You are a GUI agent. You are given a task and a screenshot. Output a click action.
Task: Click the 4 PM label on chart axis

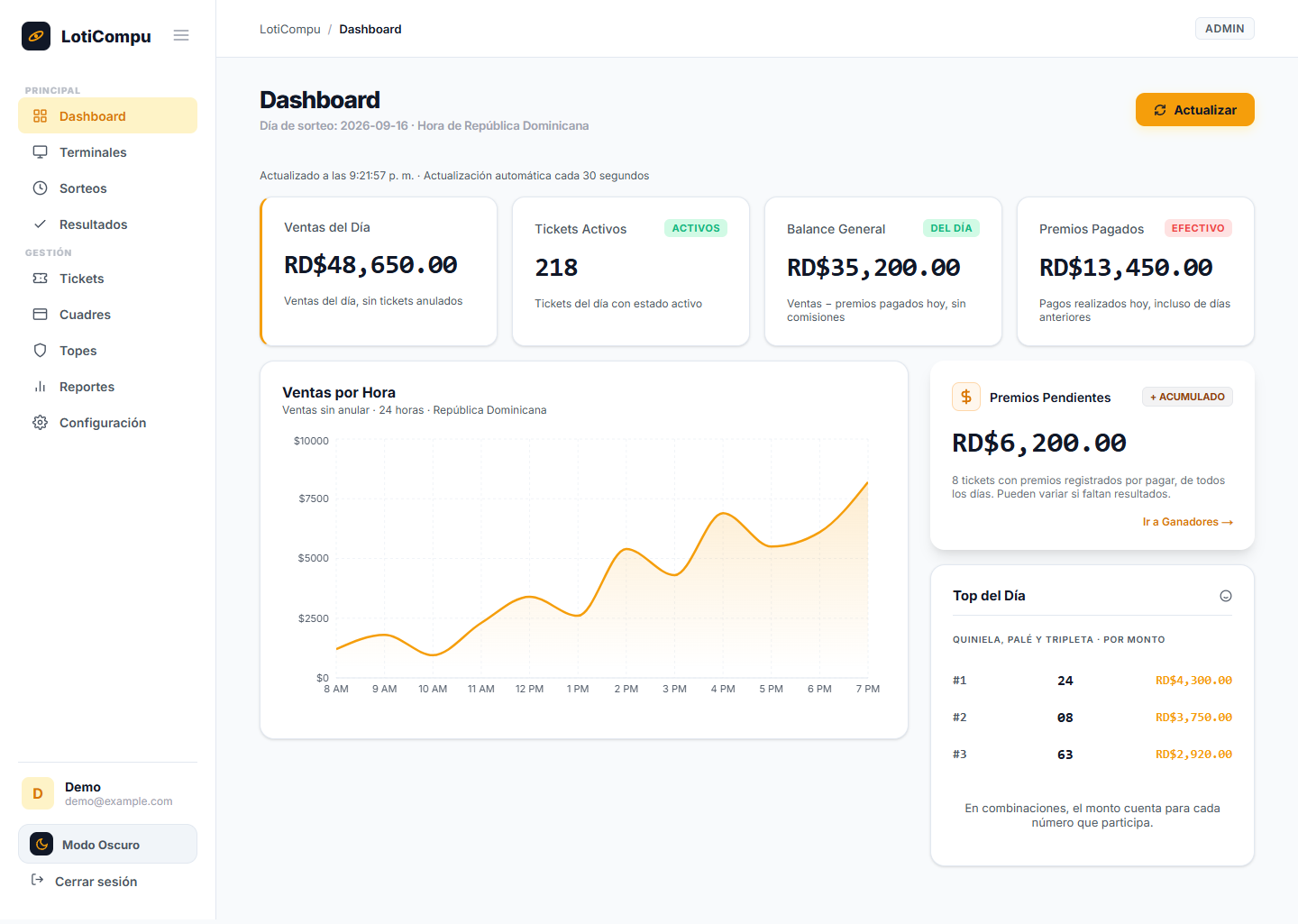[723, 689]
